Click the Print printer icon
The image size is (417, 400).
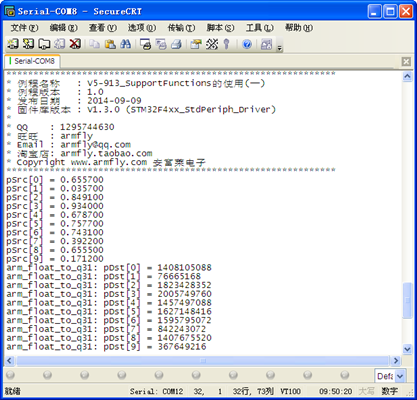(x=176, y=44)
